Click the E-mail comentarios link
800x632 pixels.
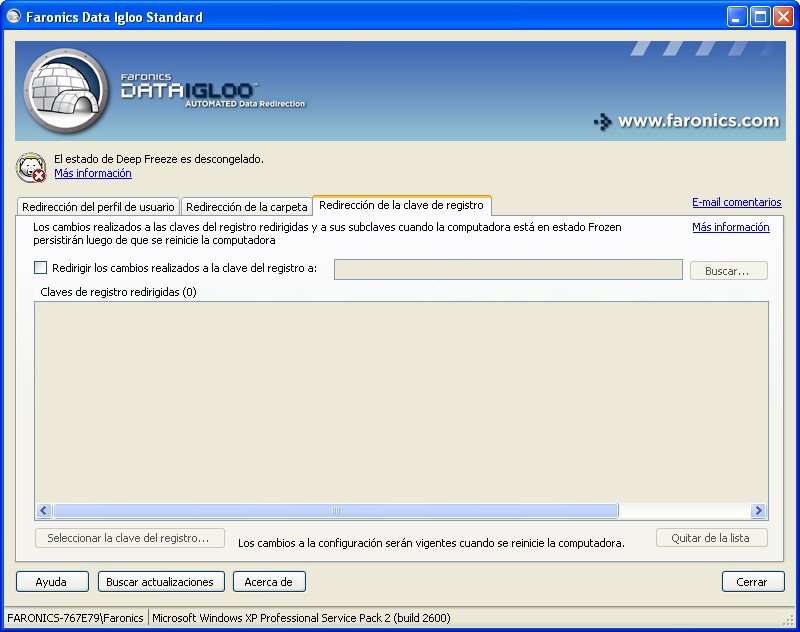coord(736,202)
